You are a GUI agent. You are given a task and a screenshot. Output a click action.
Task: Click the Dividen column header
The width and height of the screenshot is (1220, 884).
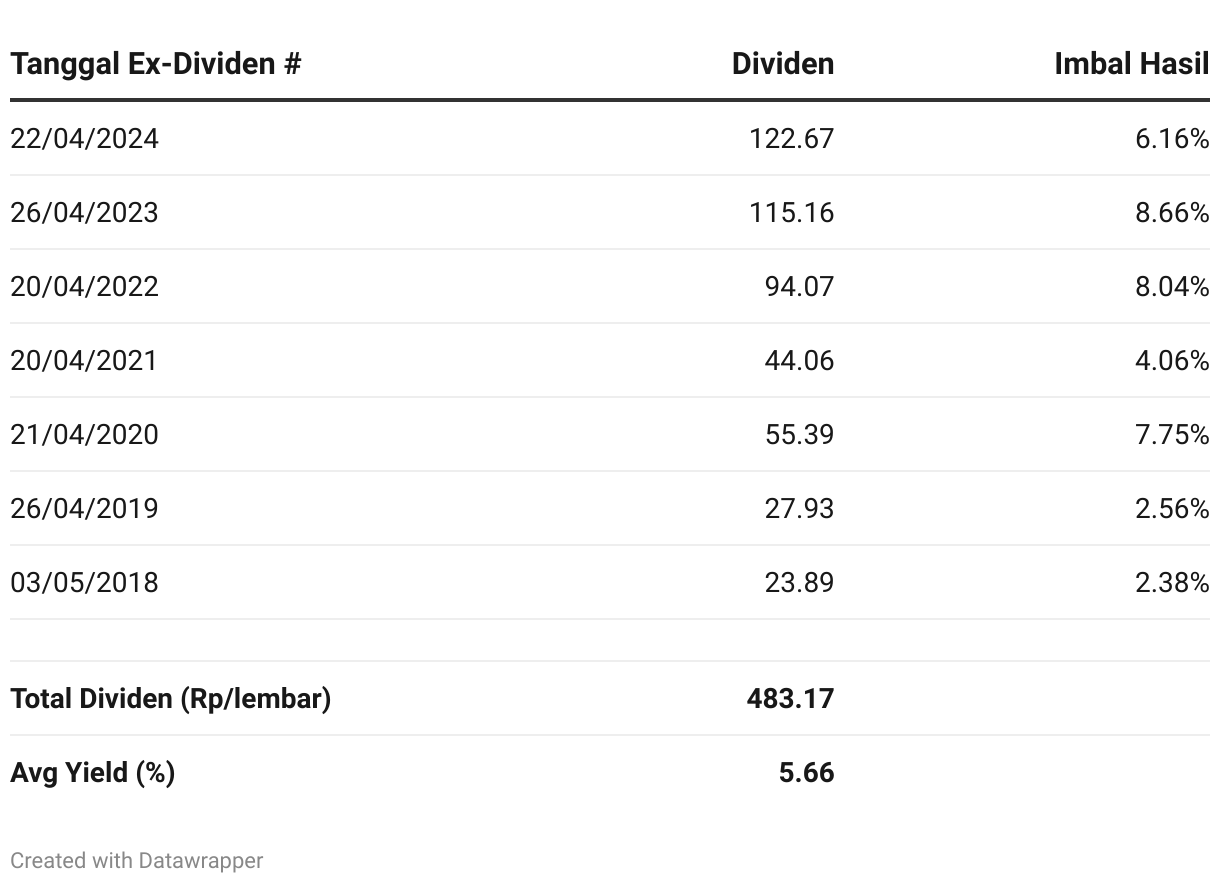782,64
